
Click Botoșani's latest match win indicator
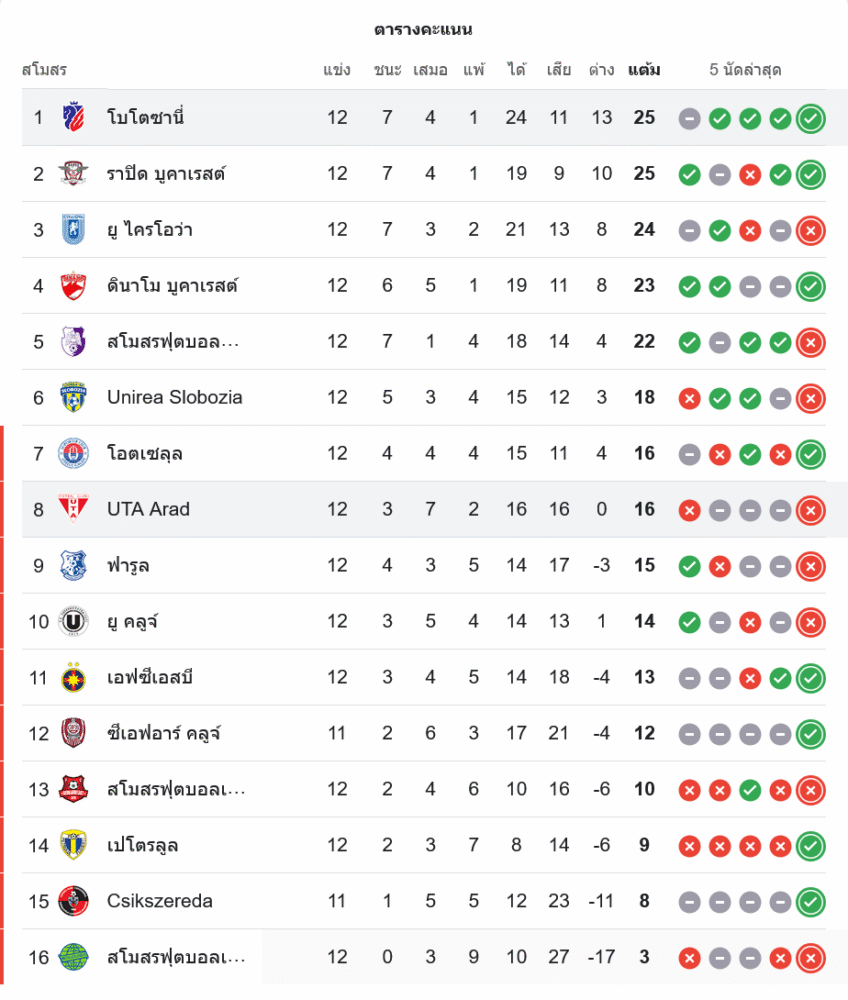pyautogui.click(x=811, y=118)
